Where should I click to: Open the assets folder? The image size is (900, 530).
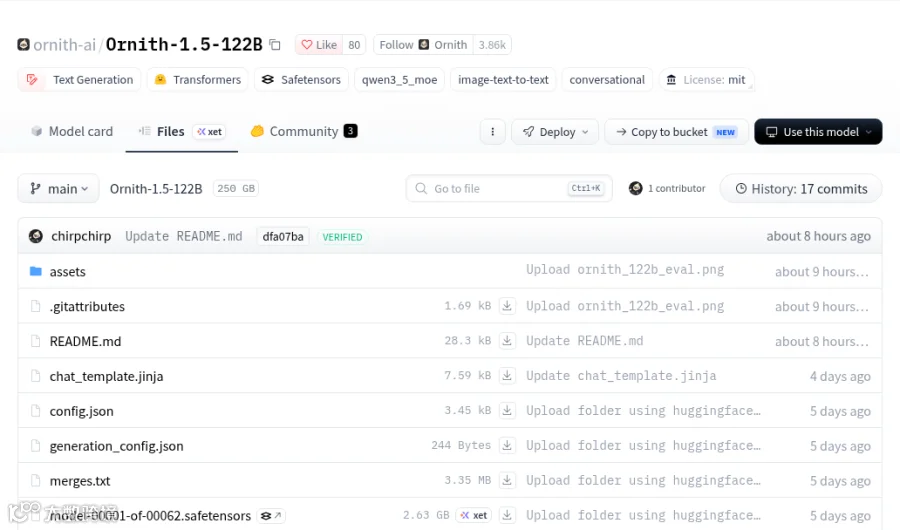[68, 272]
